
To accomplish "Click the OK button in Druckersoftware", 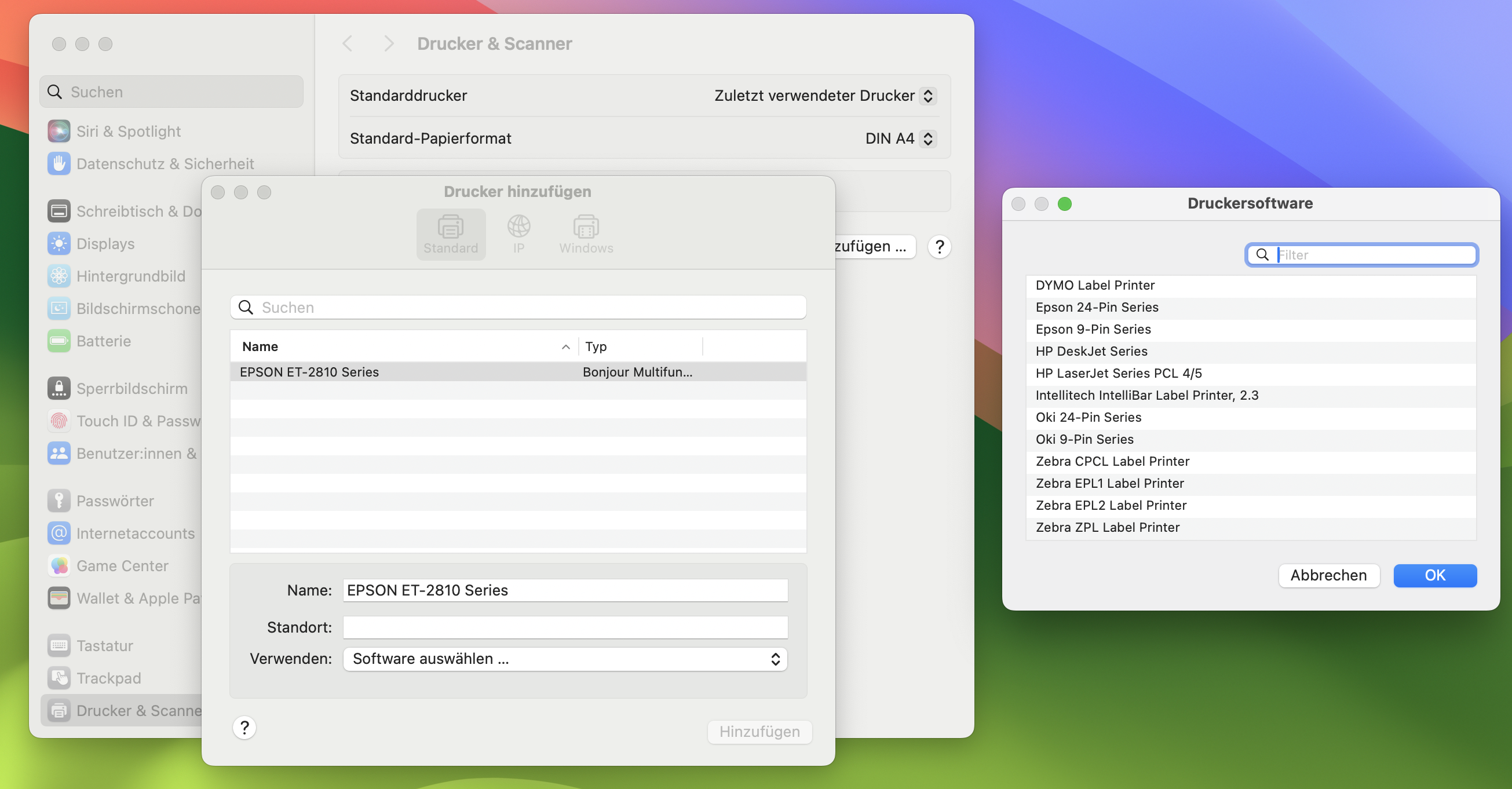I will point(1434,575).
